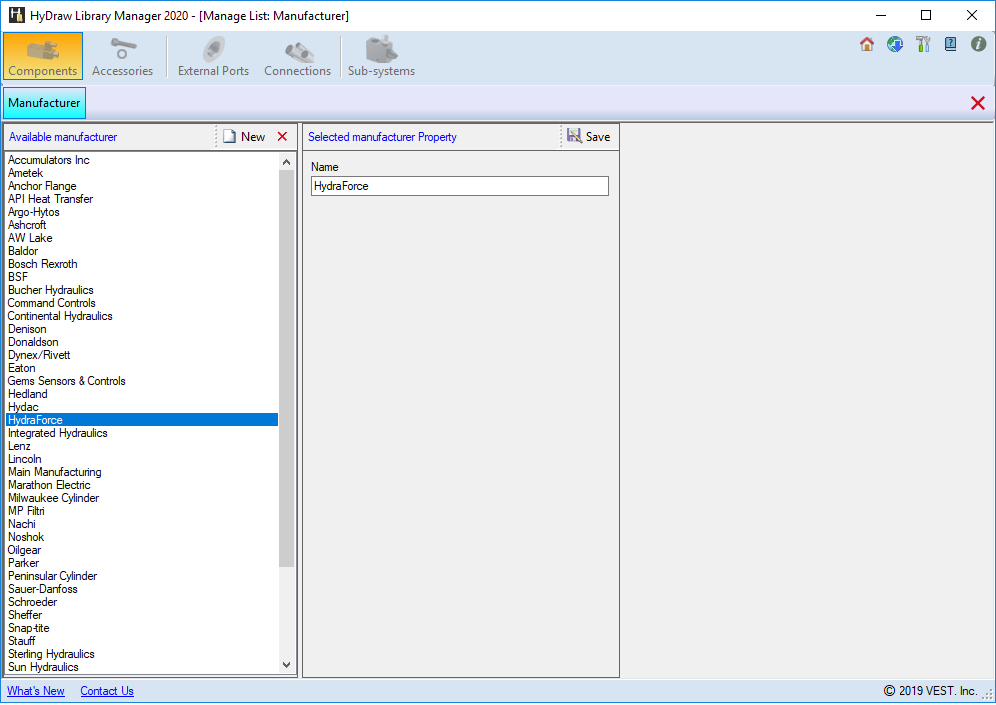Select Peninsular Cylinder entry
This screenshot has width=996, height=705.
[x=142, y=576]
